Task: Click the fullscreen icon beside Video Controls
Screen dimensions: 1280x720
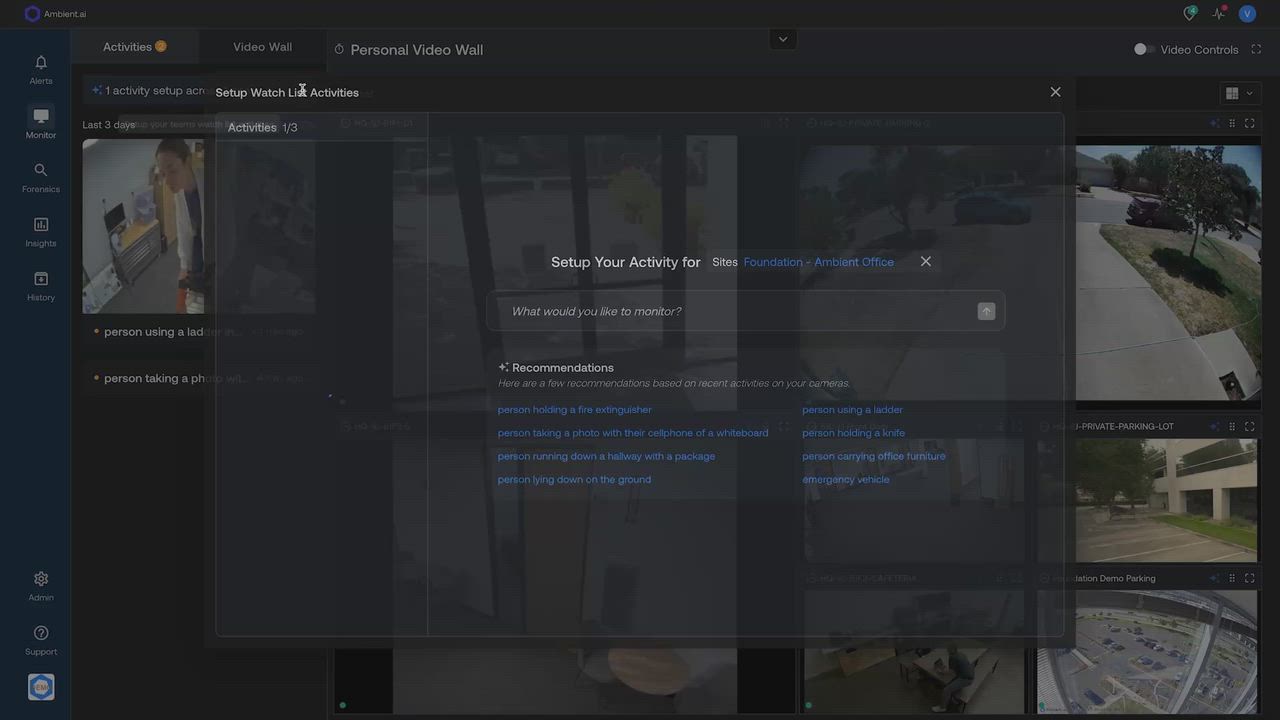Action: [1257, 49]
